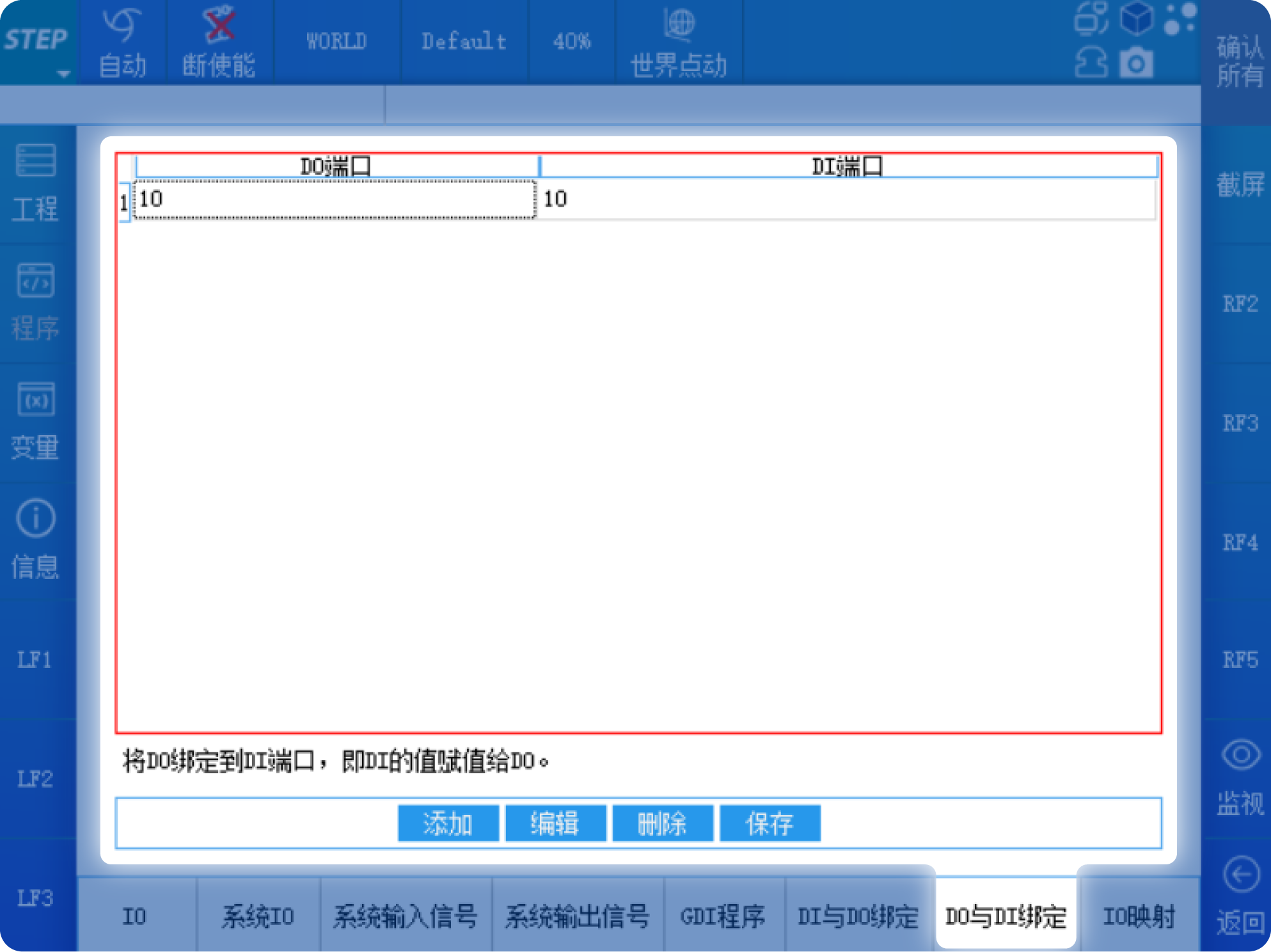The image size is (1271, 952).
Task: Select the DO与DI绑定 tab
Action: click(x=1006, y=916)
